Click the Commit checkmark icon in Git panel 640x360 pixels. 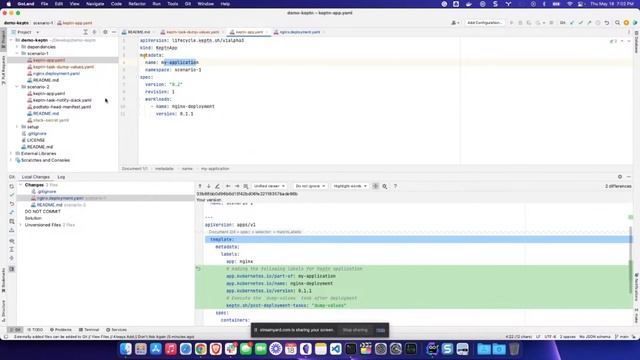[11, 195]
